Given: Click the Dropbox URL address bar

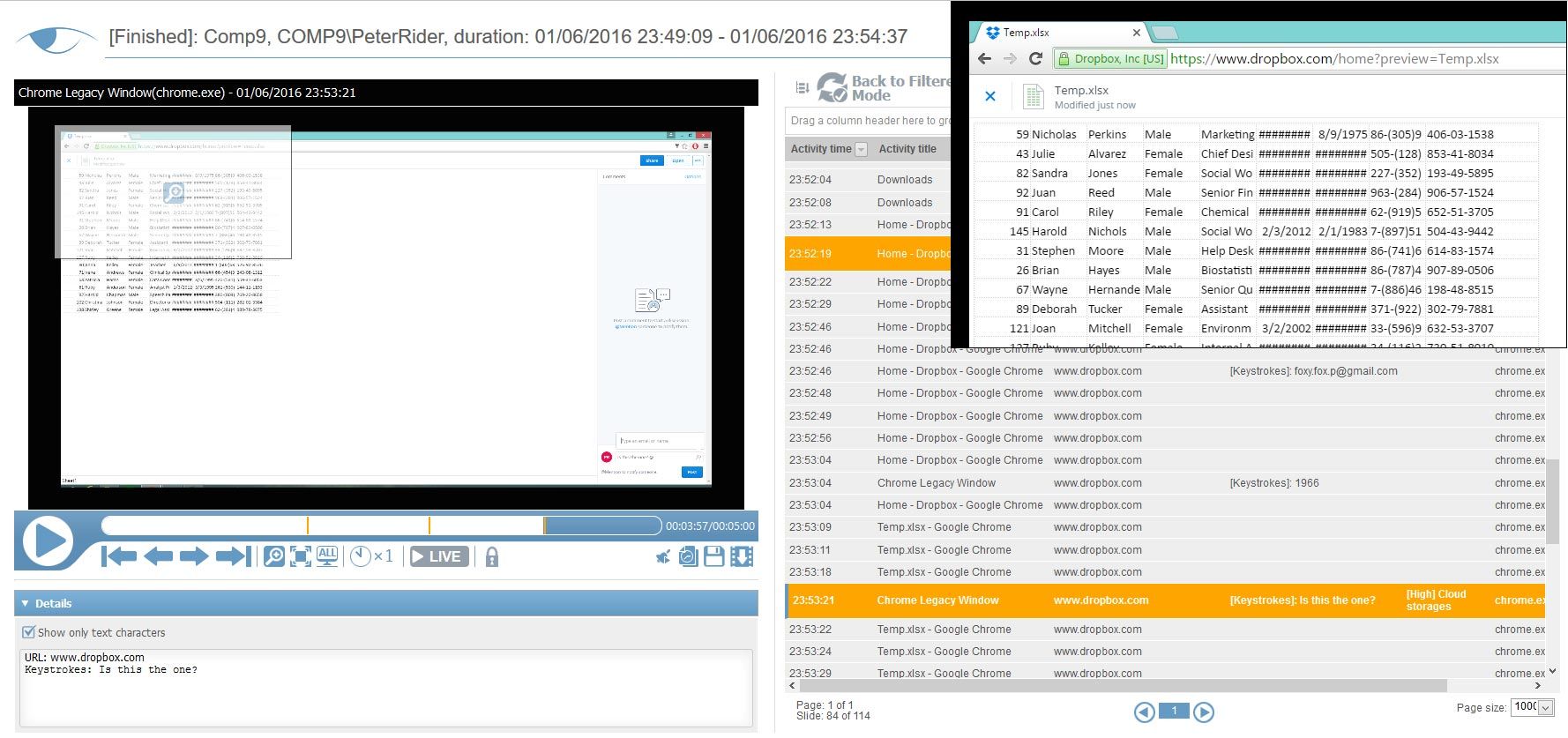Looking at the screenshot, I should tap(1334, 59).
